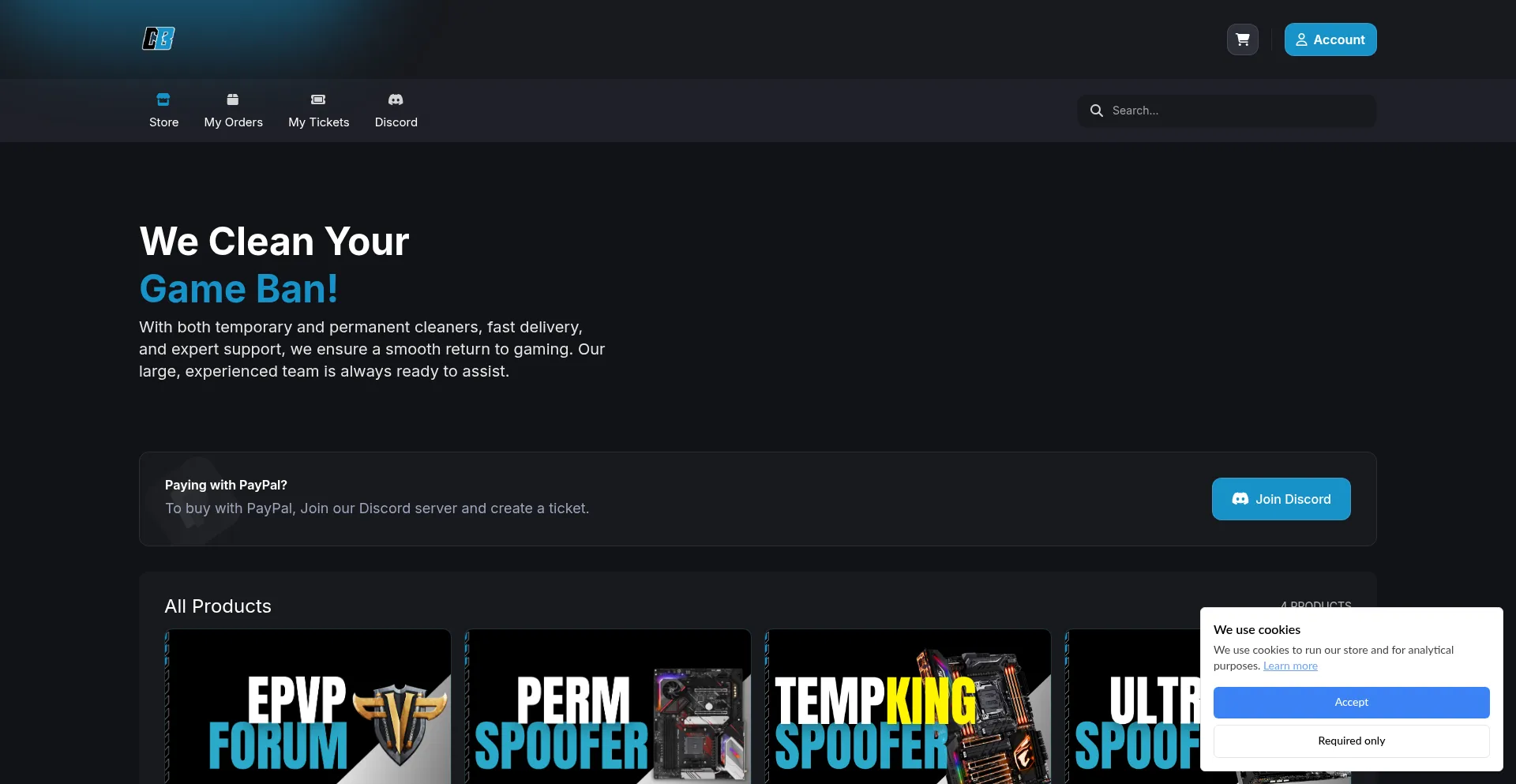This screenshot has height=784, width=1516.
Task: Click the My Orders box icon
Action: click(233, 99)
